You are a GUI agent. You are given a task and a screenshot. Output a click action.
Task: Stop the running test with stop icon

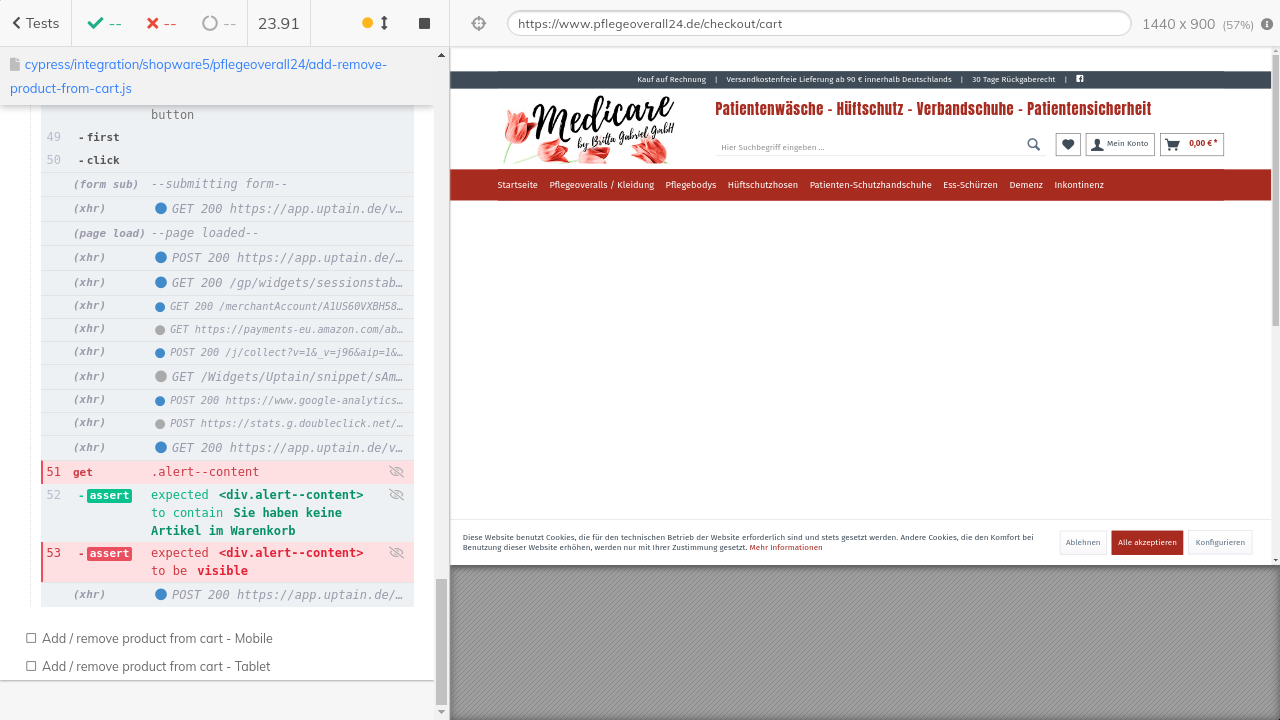pyautogui.click(x=424, y=23)
